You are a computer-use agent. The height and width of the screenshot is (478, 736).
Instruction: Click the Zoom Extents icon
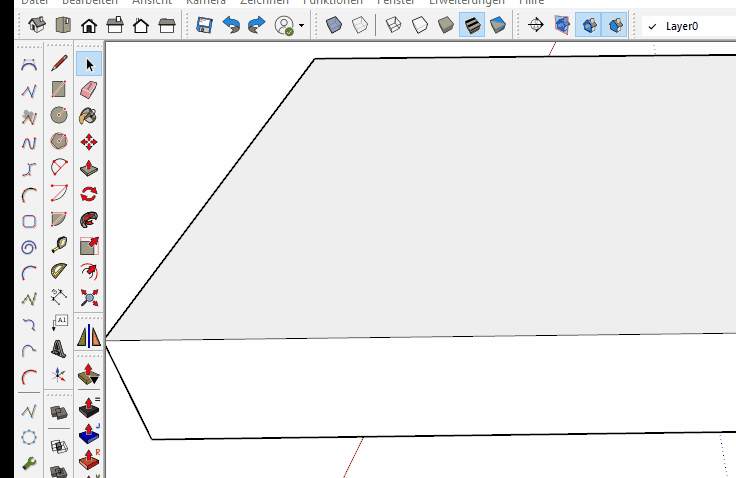tap(89, 297)
